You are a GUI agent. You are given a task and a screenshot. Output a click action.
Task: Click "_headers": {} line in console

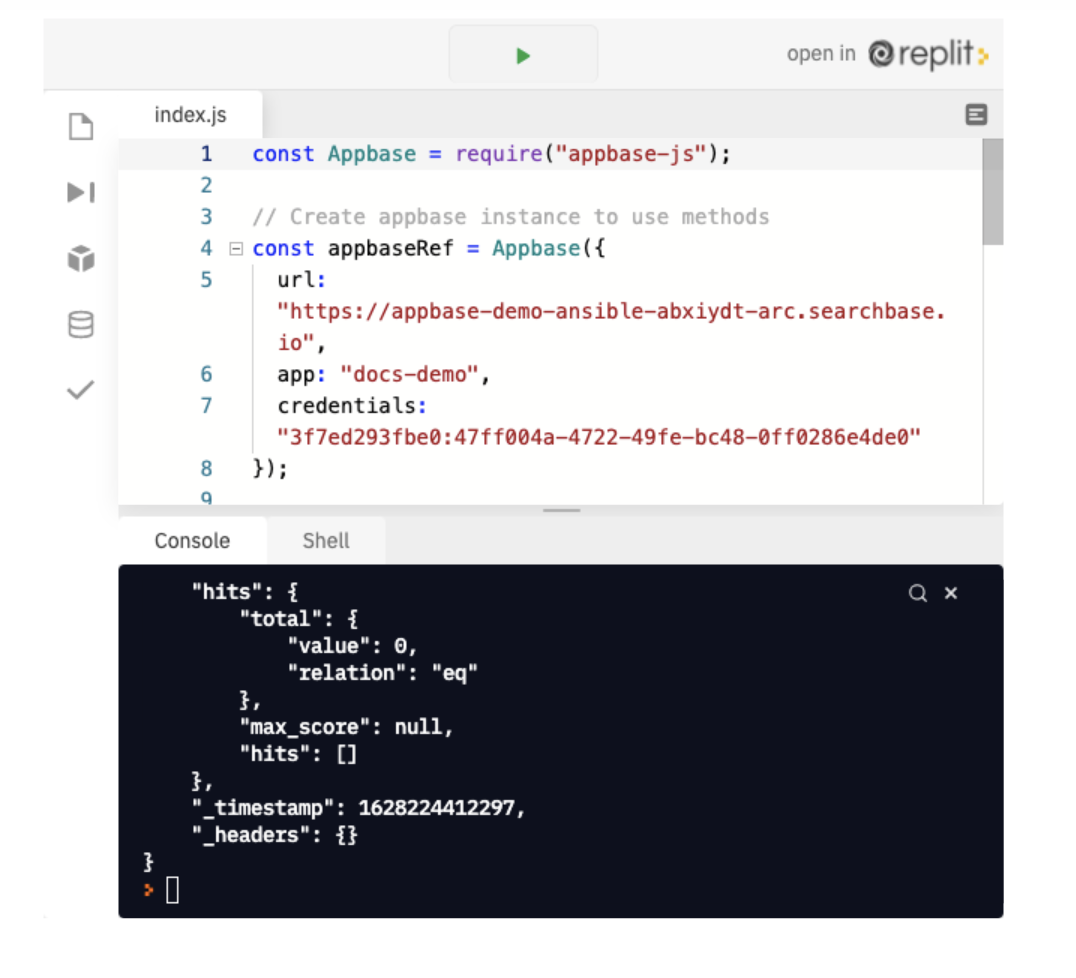coord(274,835)
